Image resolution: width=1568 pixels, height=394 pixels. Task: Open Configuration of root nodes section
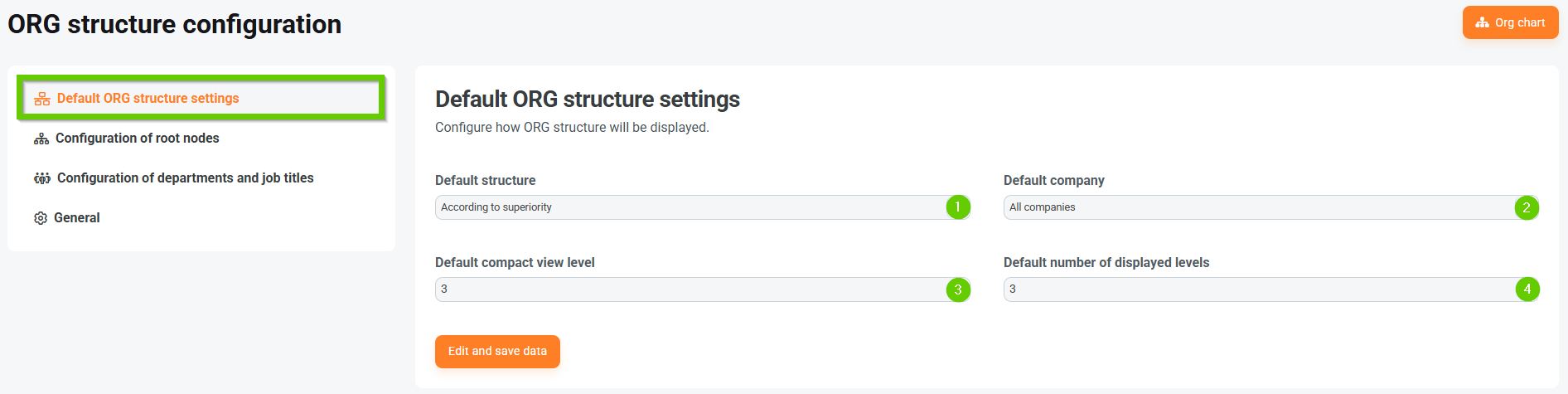point(138,139)
